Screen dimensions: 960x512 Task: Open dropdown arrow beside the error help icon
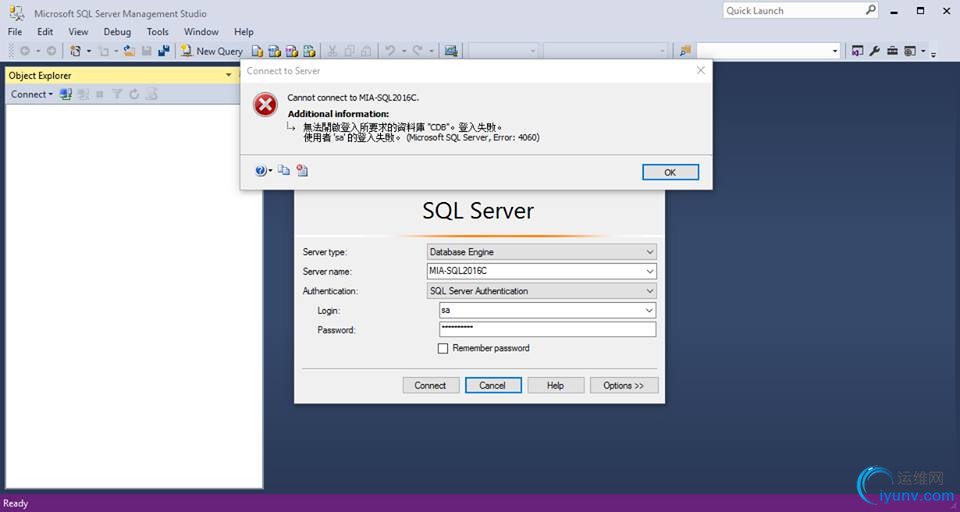coord(271,171)
